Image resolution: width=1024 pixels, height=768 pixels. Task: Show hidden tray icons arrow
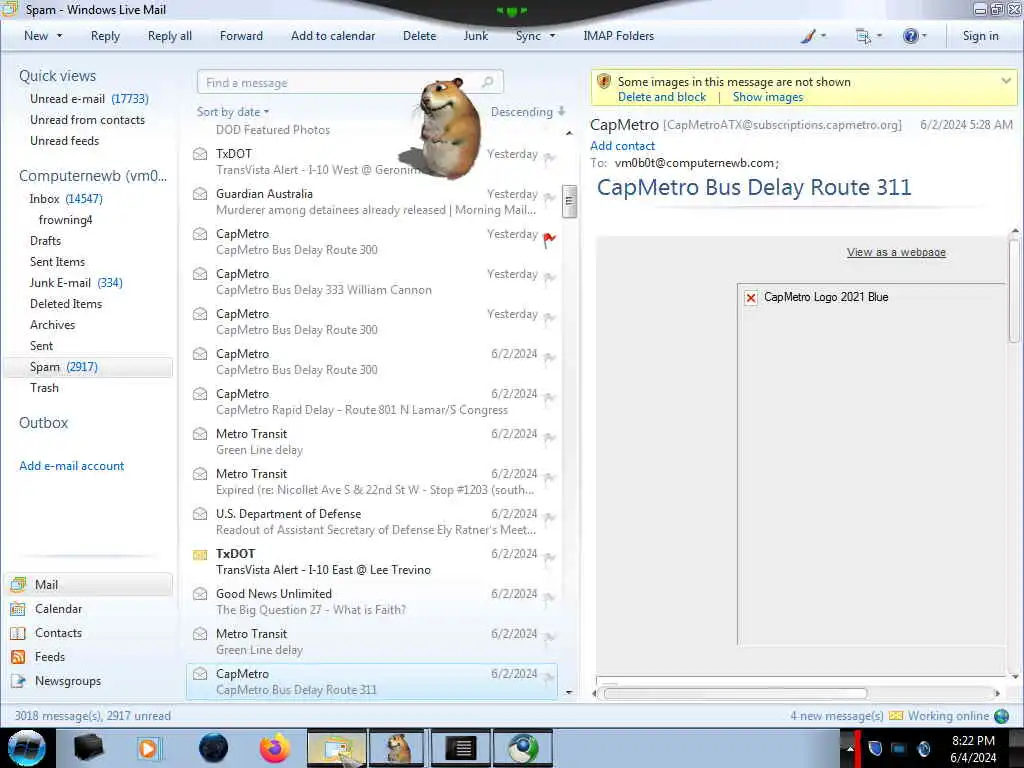point(850,748)
